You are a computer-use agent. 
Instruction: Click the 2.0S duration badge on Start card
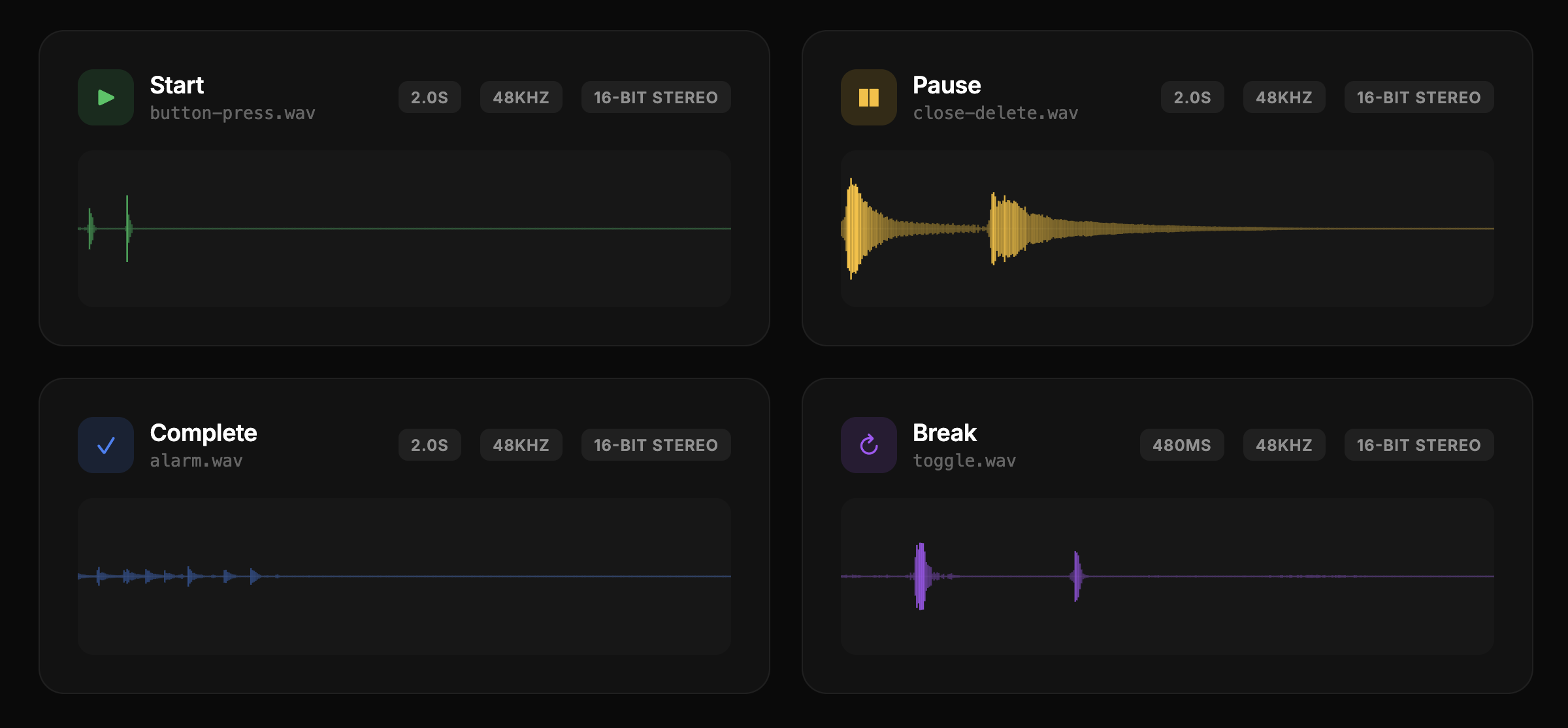click(429, 97)
